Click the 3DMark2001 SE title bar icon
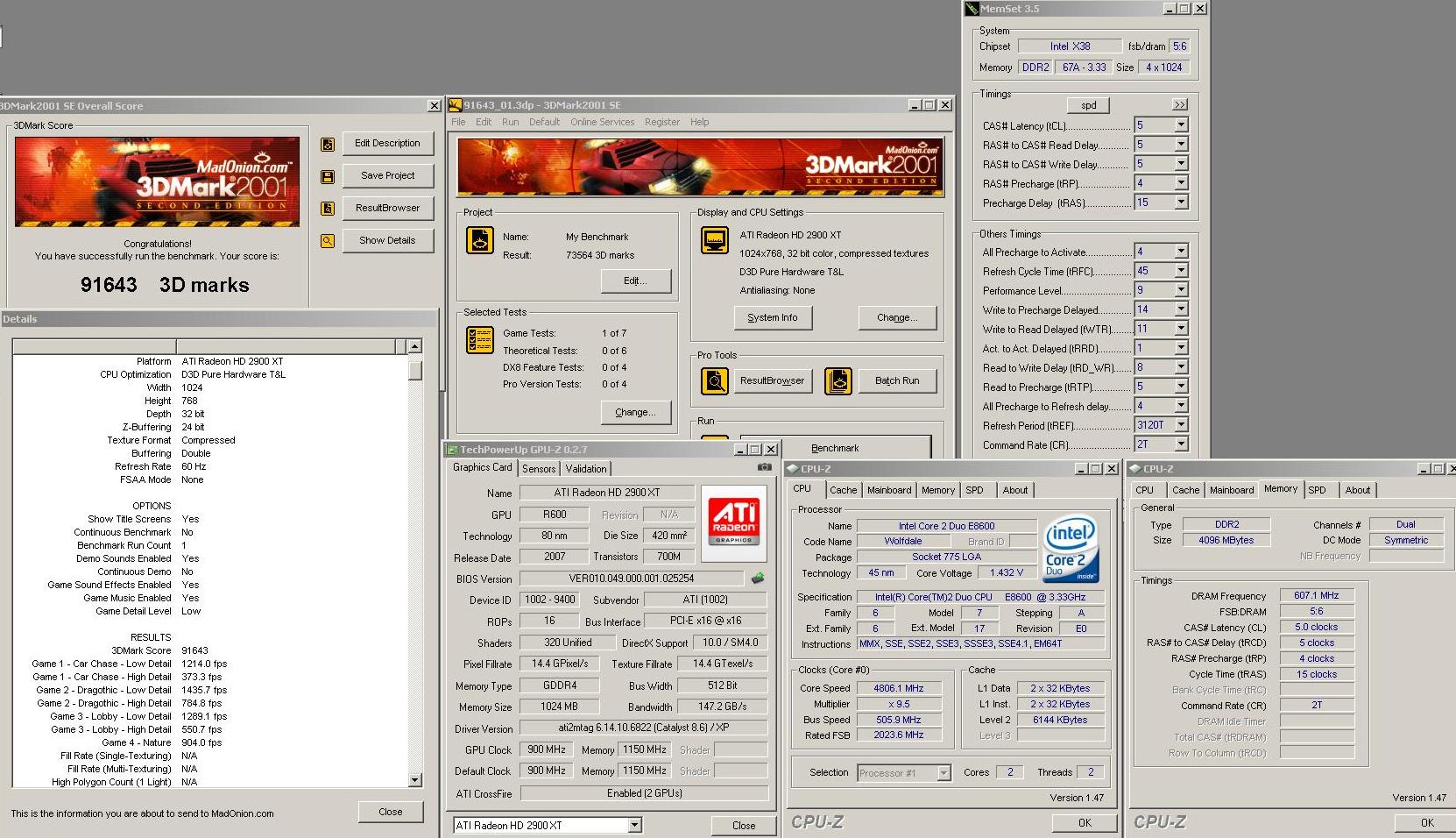Image resolution: width=1456 pixels, height=838 pixels. point(456,105)
